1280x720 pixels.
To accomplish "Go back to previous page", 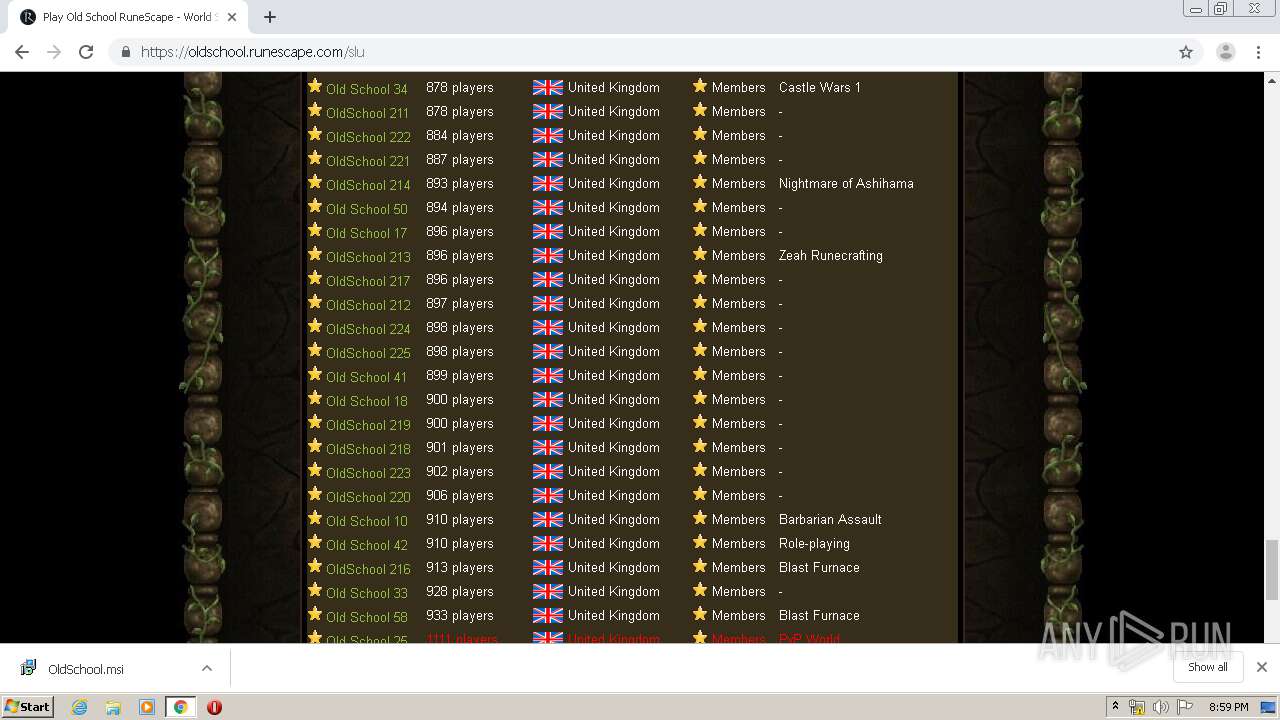I will click(x=22, y=52).
